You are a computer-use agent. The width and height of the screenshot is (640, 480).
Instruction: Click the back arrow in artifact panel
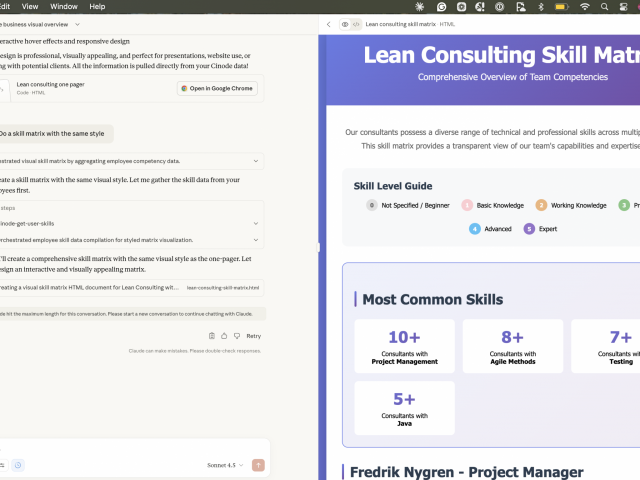coord(328,24)
